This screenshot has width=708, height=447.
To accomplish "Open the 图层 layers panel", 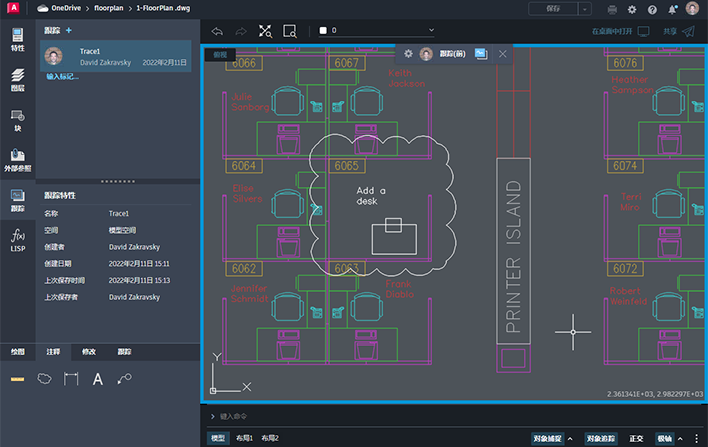I will [x=18, y=80].
